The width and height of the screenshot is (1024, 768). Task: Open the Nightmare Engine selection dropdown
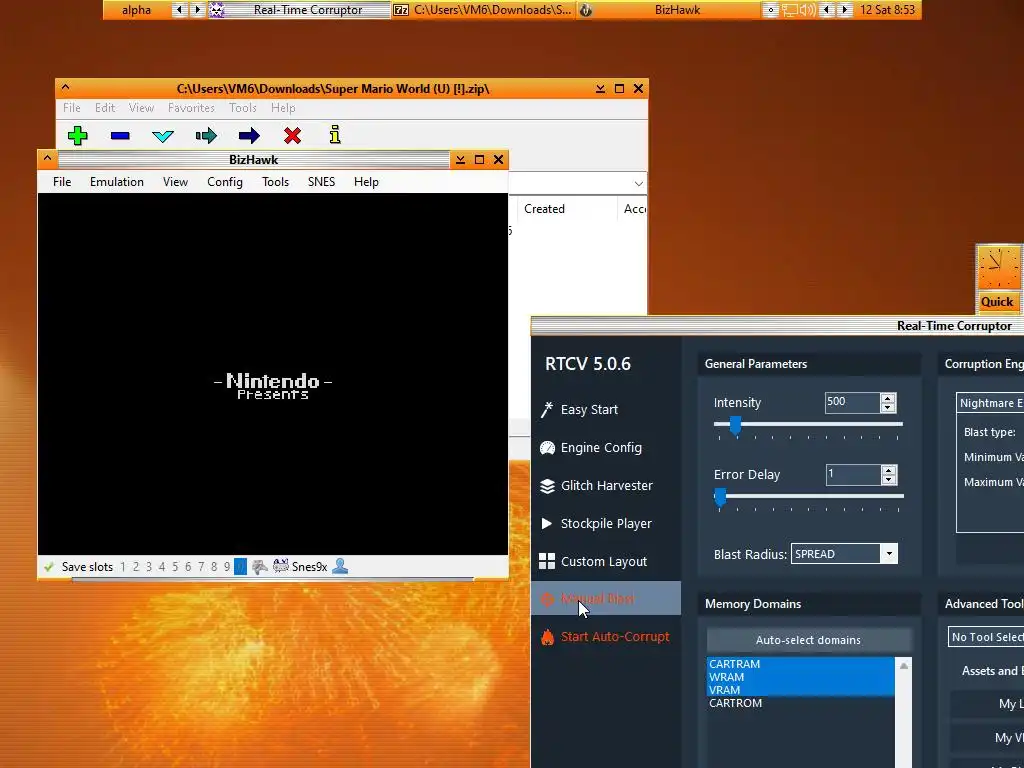[x=990, y=403]
